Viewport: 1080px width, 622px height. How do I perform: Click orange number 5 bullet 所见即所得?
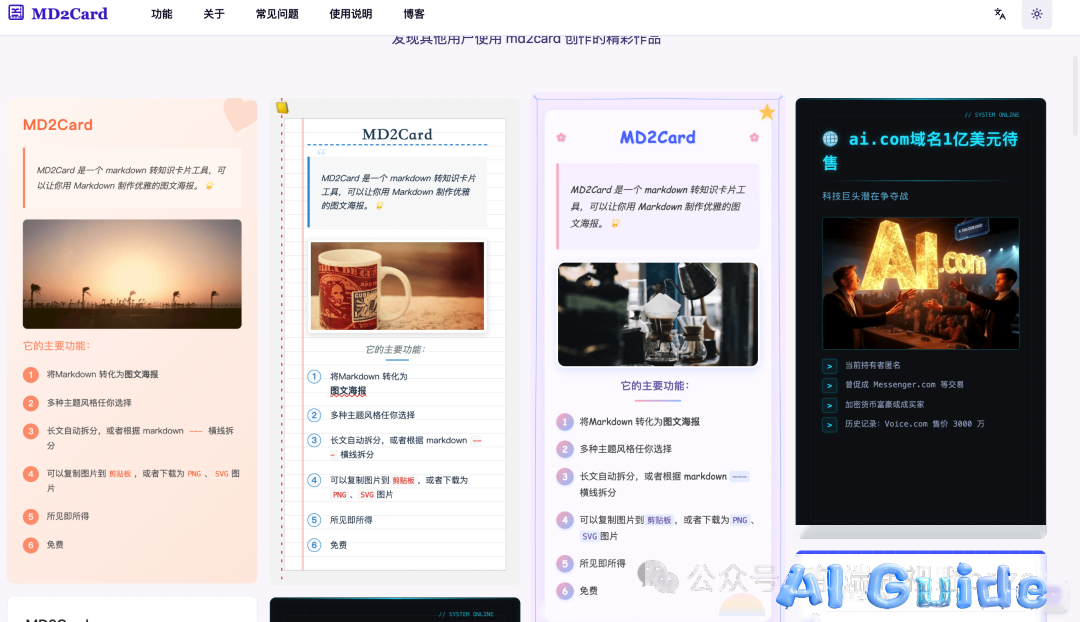point(30,517)
